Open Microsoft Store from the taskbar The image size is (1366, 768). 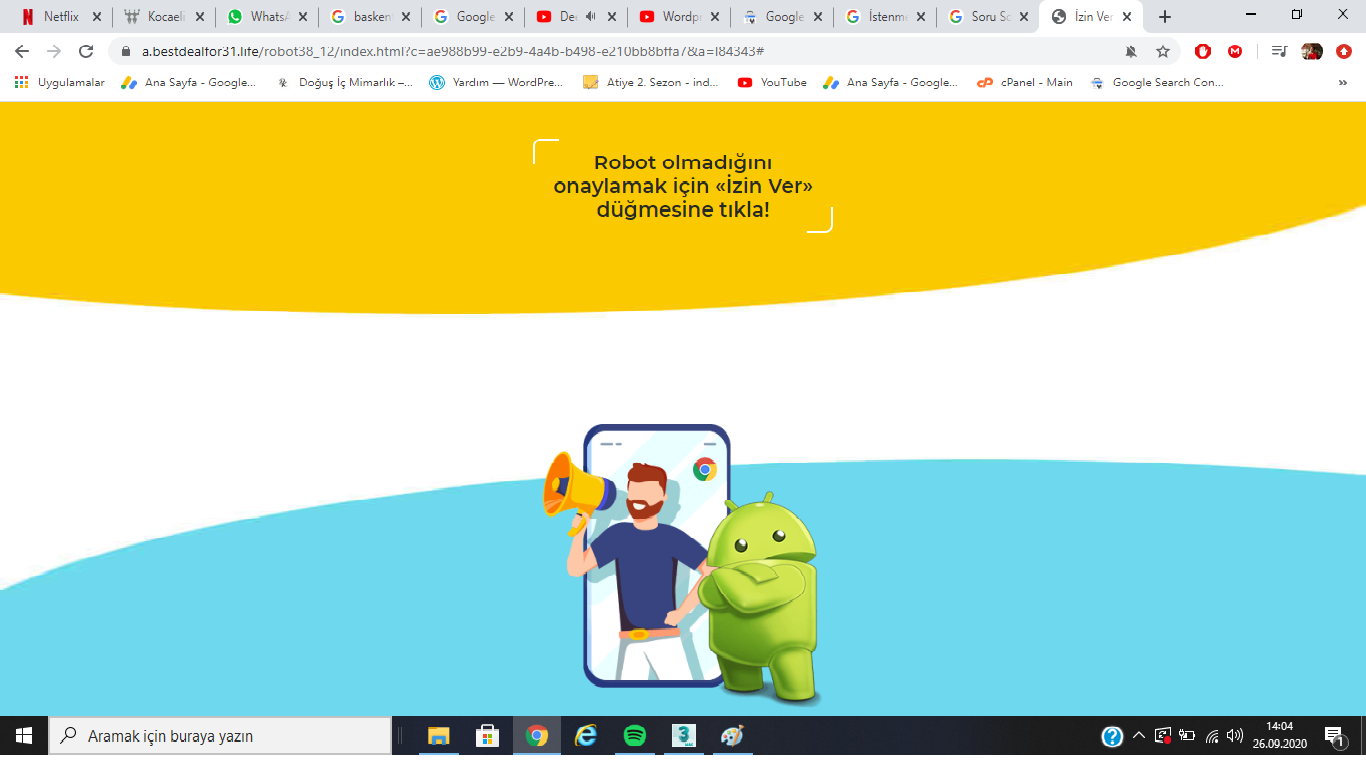tap(488, 736)
